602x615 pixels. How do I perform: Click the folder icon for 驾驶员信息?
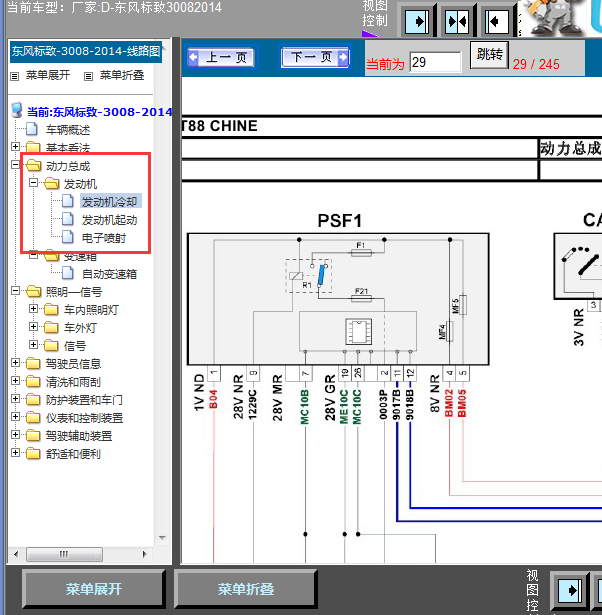pyautogui.click(x=33, y=364)
